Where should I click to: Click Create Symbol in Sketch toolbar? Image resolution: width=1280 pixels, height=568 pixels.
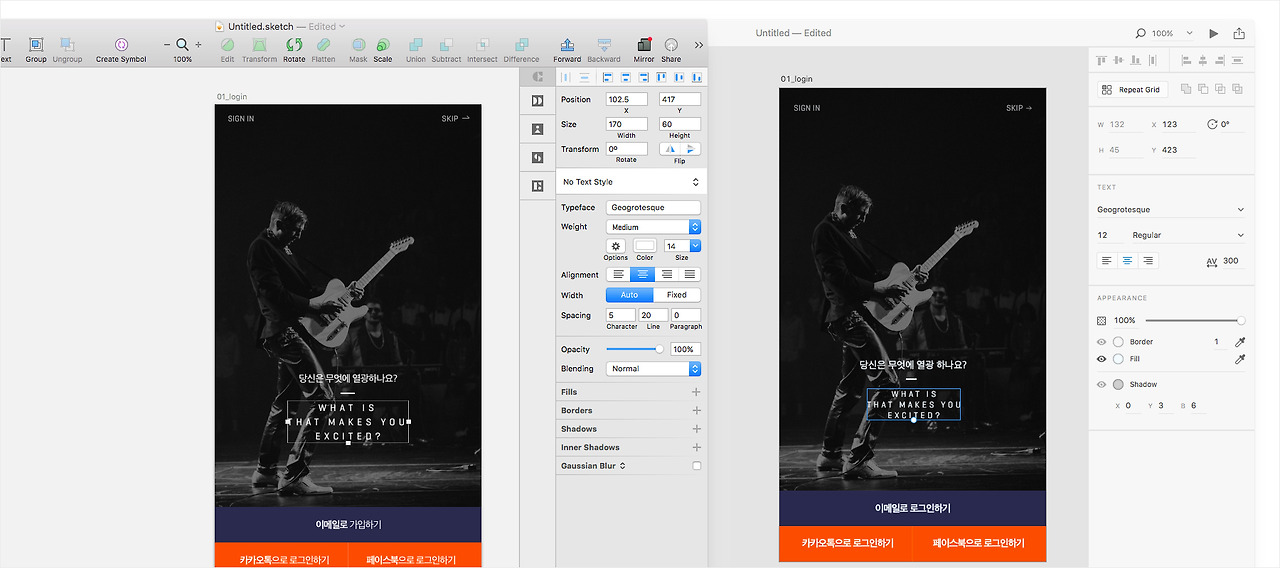(x=121, y=49)
